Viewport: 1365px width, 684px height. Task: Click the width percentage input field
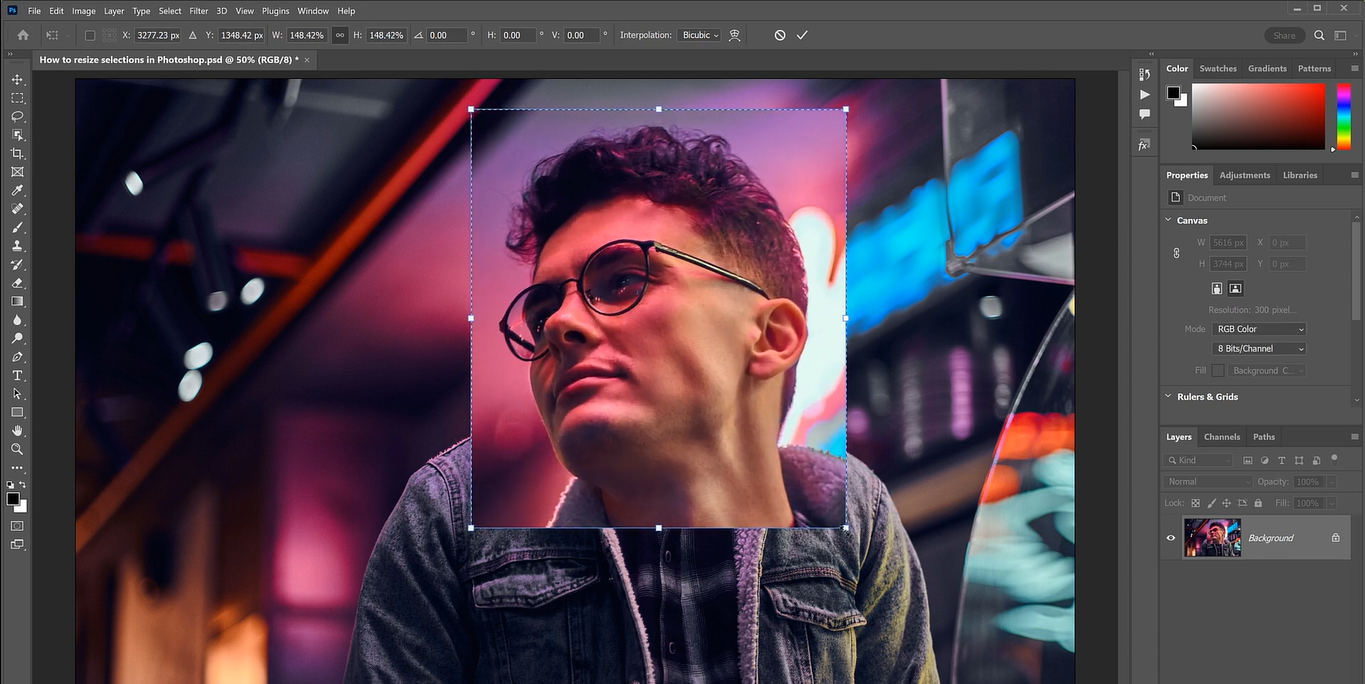tap(307, 35)
